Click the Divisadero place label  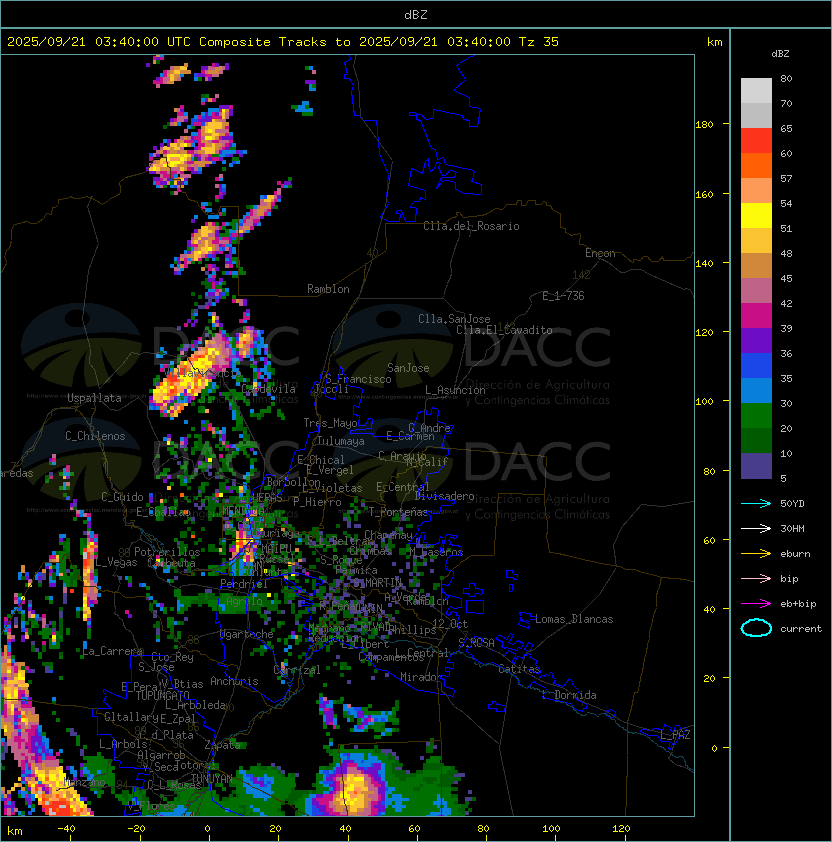coord(444,496)
